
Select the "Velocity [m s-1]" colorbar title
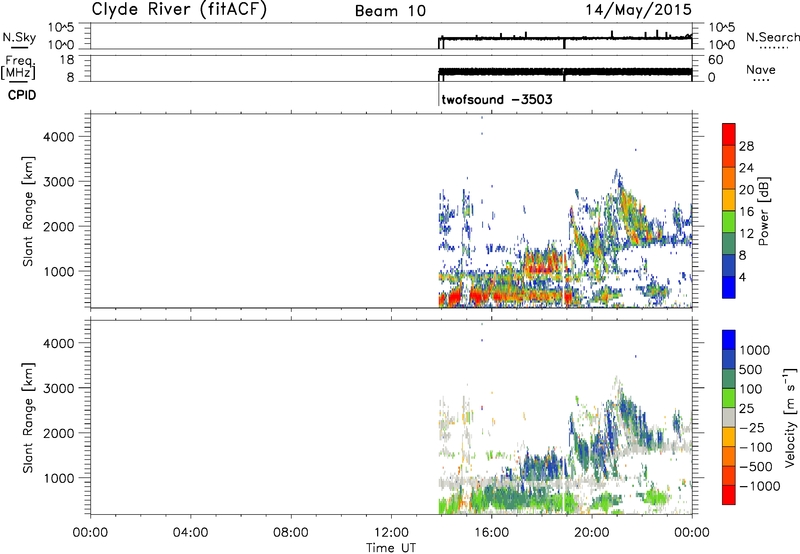[x=790, y=417]
